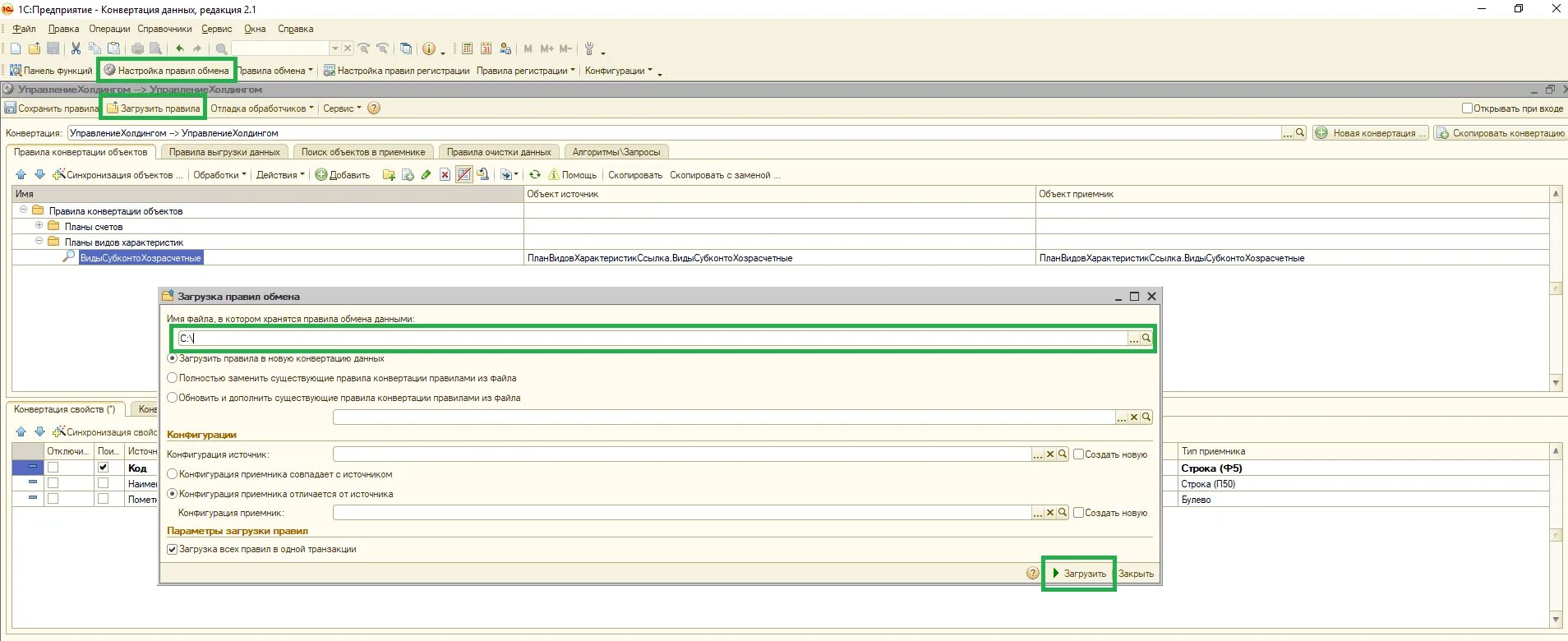This screenshot has height=641, width=1568.
Task: Switch to Алгоритмы\Запросы tab
Action: (616, 152)
